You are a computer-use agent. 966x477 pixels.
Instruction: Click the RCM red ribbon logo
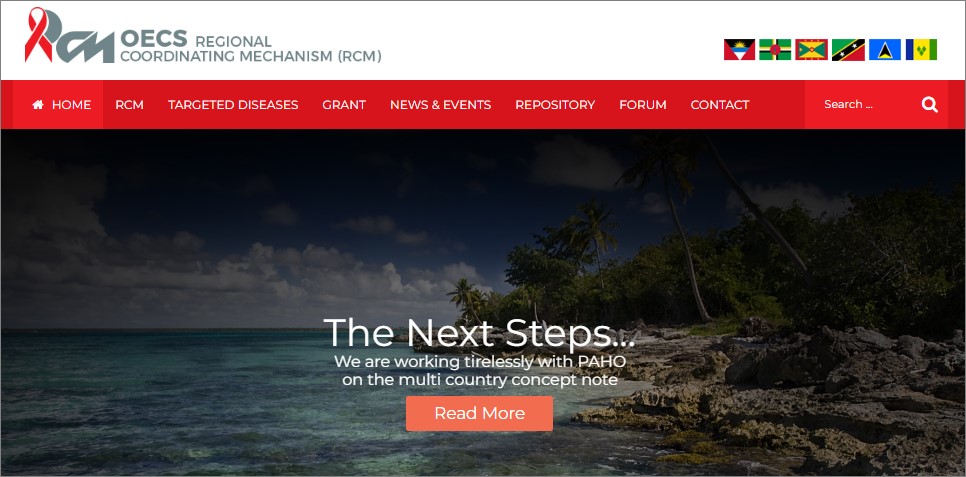point(69,35)
